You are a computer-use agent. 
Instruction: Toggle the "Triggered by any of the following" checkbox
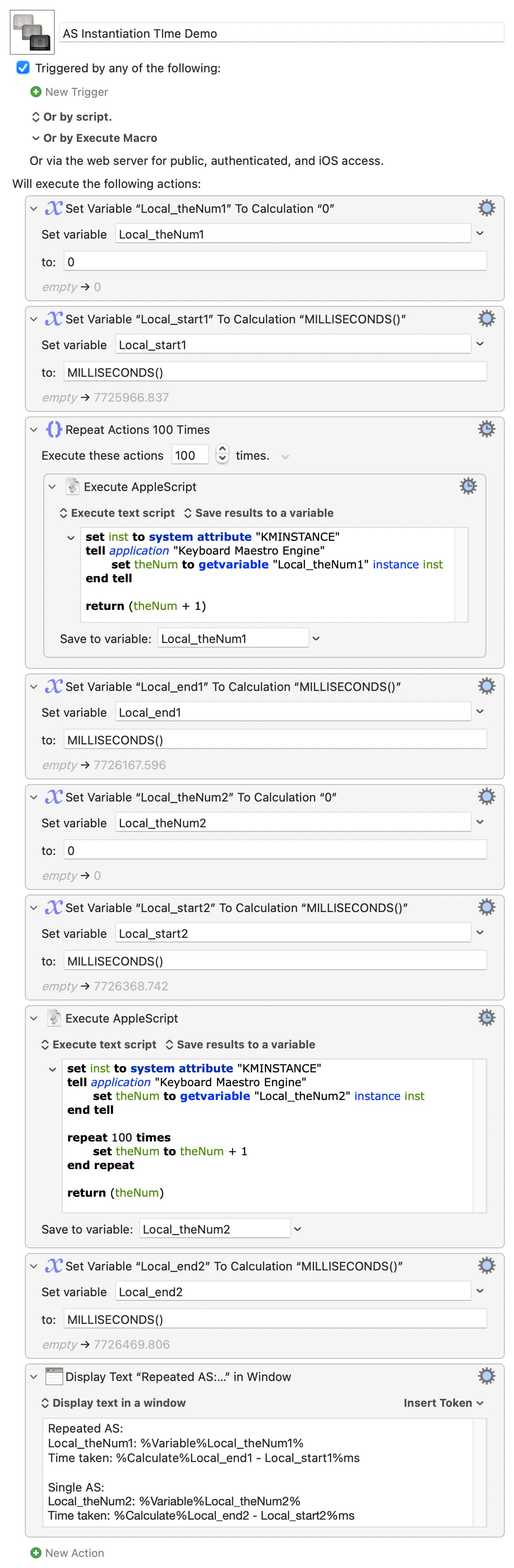point(23,68)
